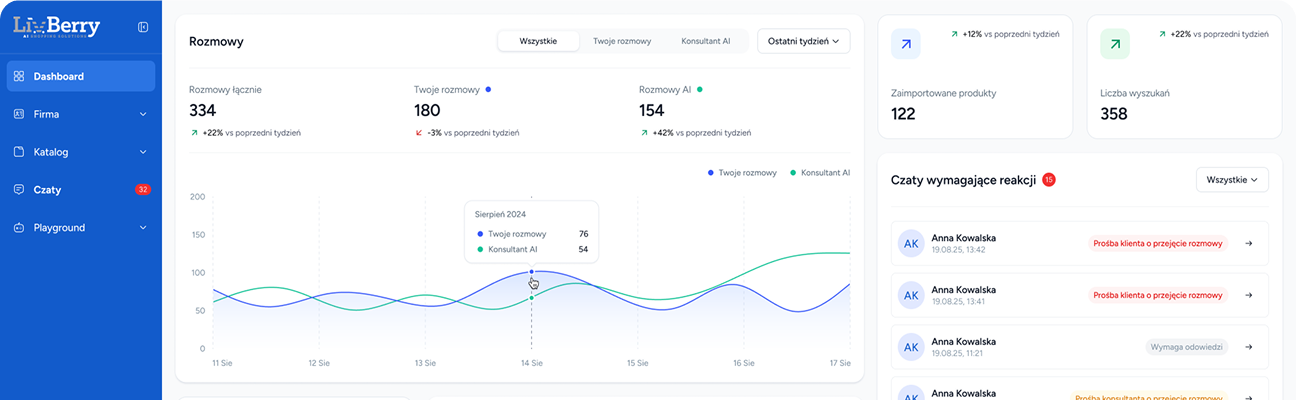Open the 13:41 chat via its arrow
The image size is (1296, 400).
tap(1247, 295)
